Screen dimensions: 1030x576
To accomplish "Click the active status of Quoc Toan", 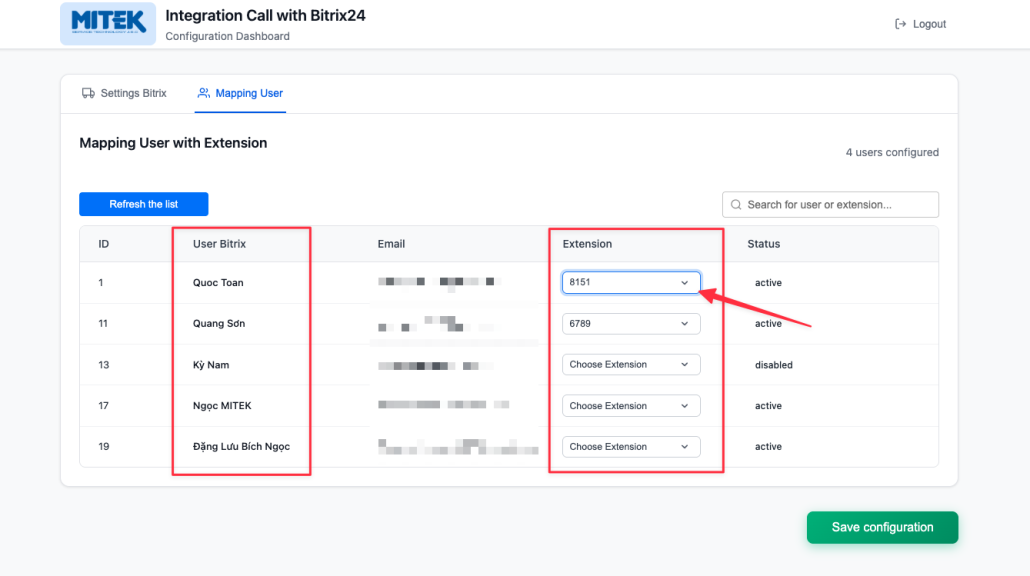I will coord(768,282).
